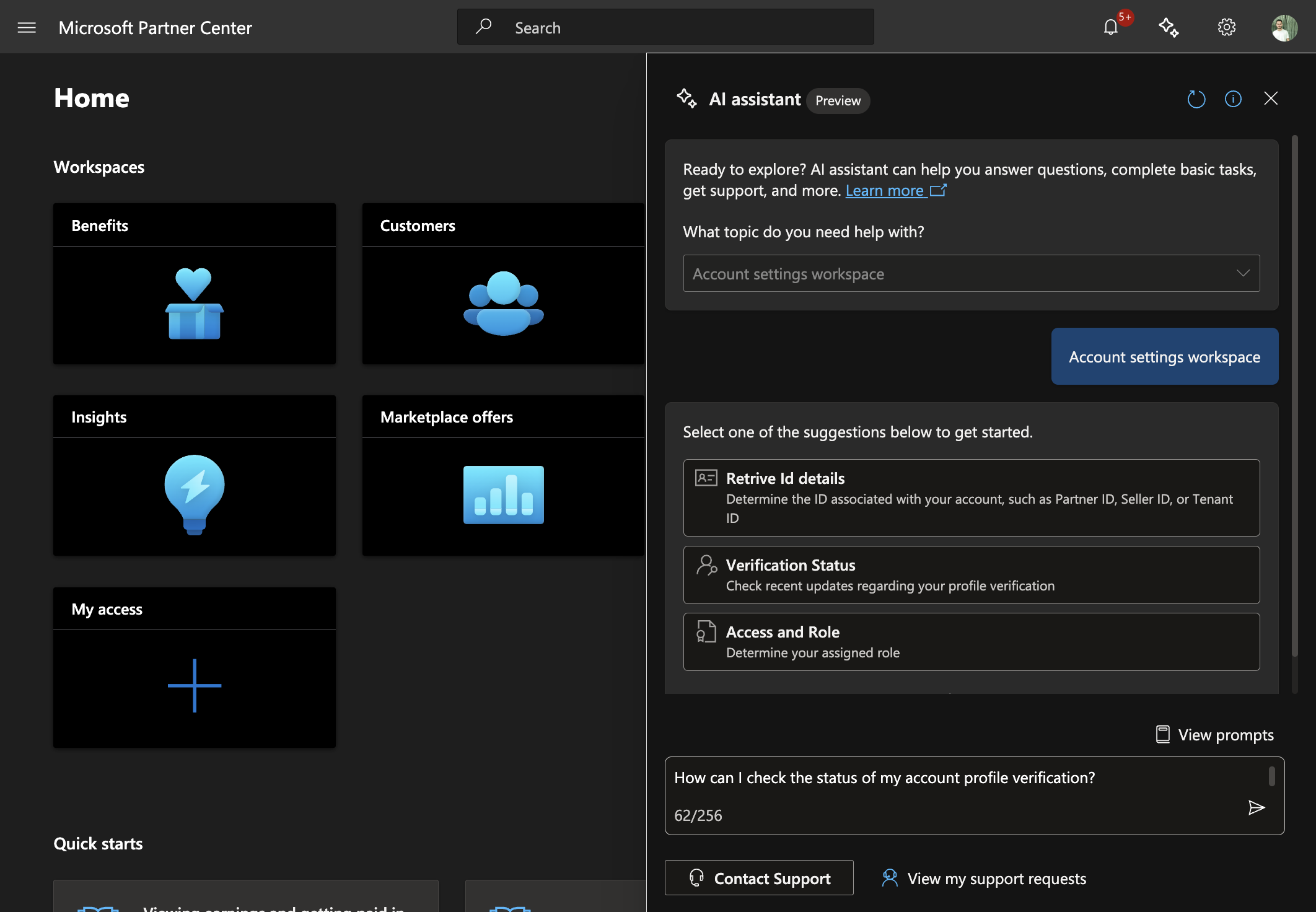
Task: Click the AI assistant panel scrollbar
Action: [x=1294, y=397]
